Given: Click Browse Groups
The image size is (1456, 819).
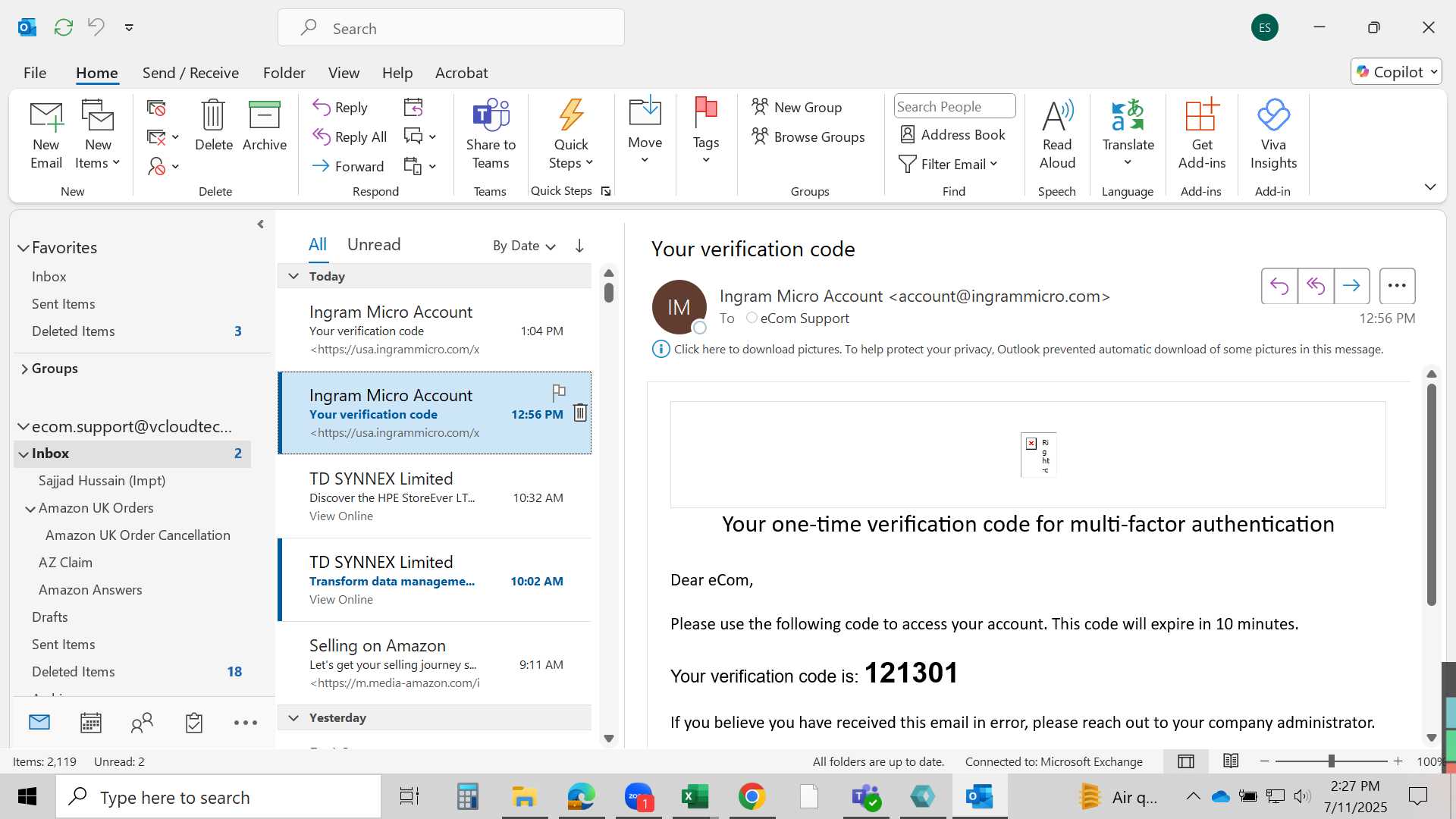Looking at the screenshot, I should [x=808, y=136].
